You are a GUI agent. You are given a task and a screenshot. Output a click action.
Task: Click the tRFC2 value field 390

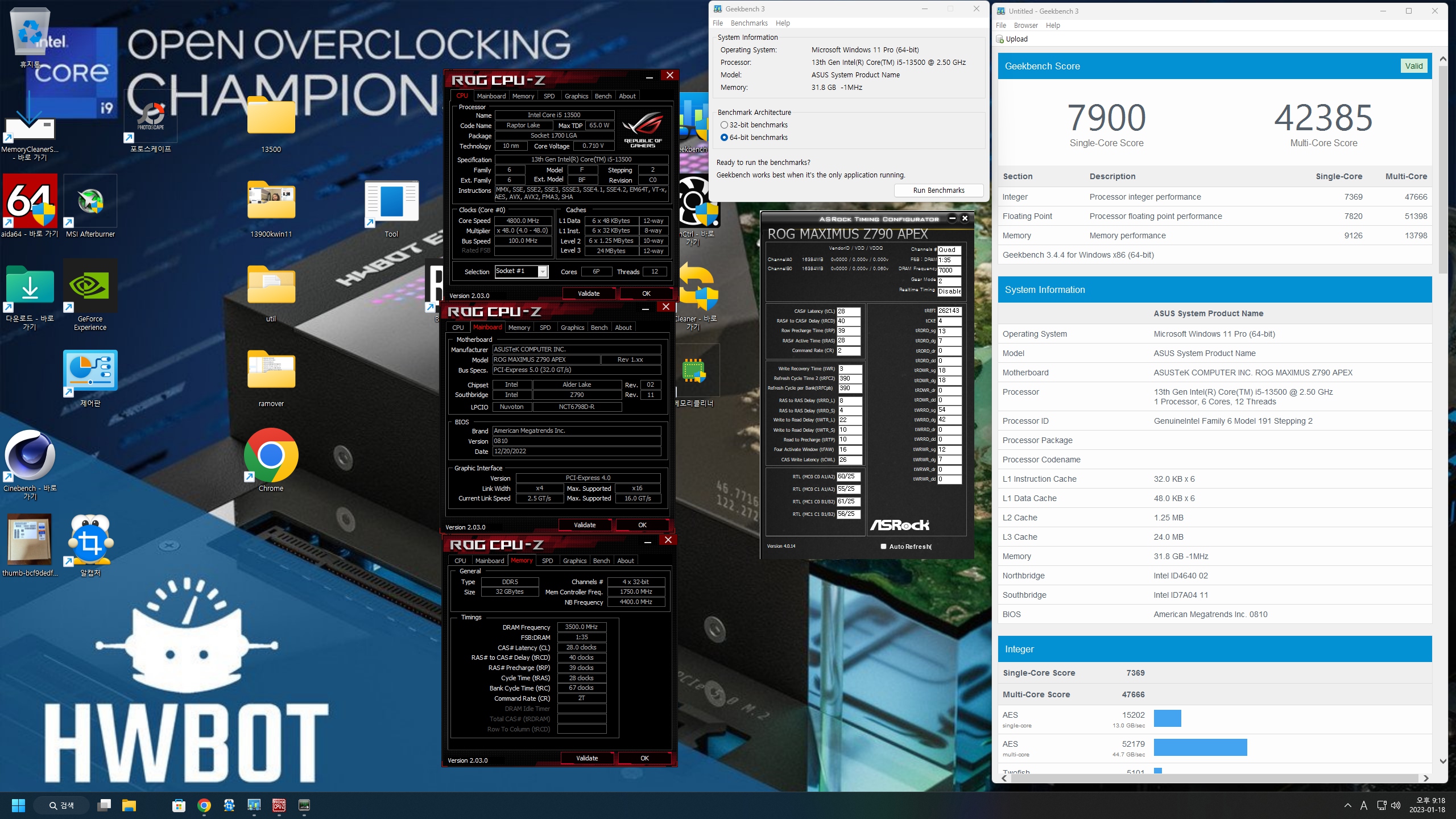(x=850, y=378)
